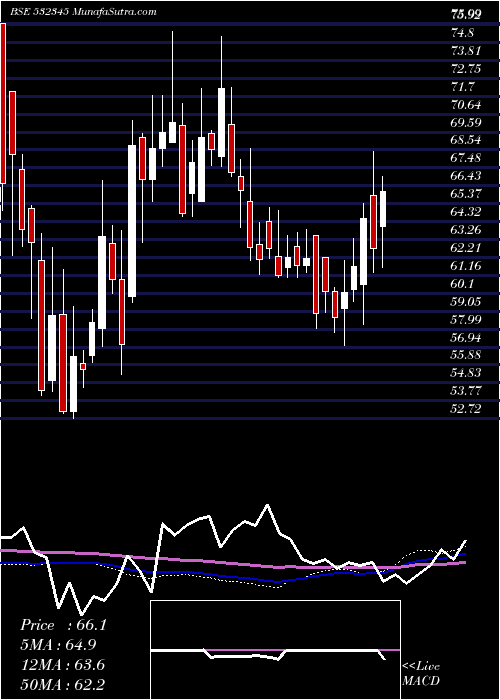This screenshot has width=500, height=700.
Task: Click the 60.1 axis label
Action: coord(463,283)
